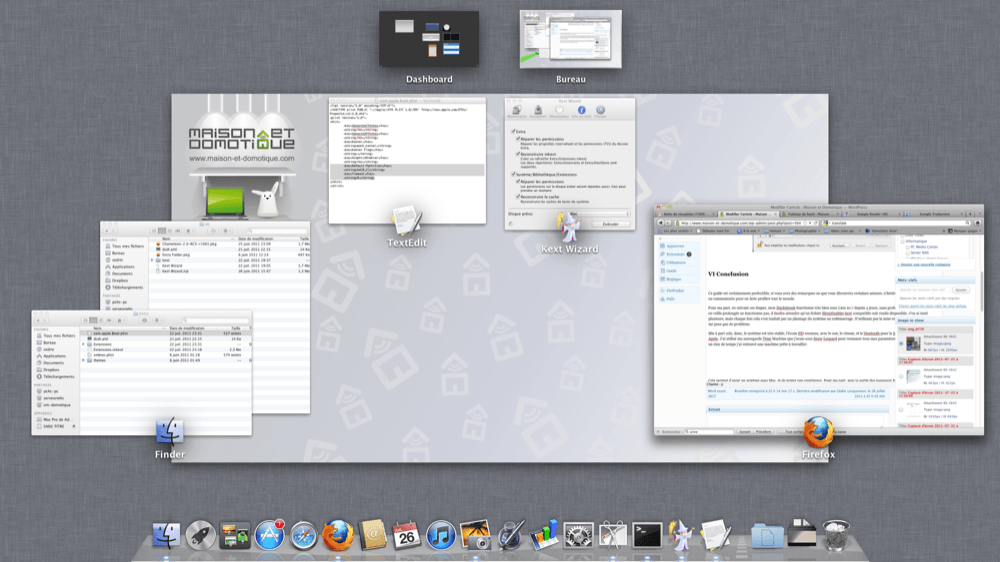
Task: Select vm-domotique in the Extra Finder window sidebar
Action: point(56,405)
